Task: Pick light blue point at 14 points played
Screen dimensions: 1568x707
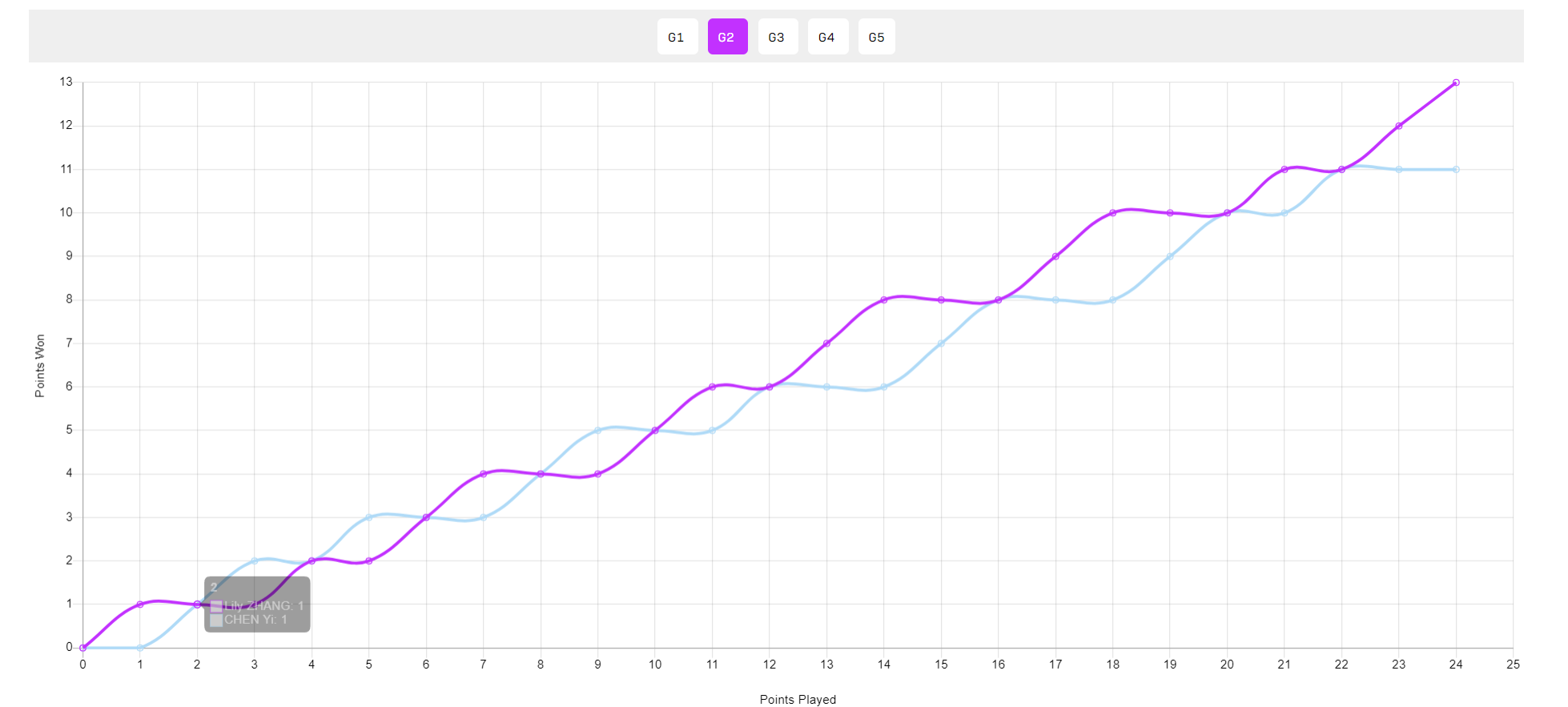Action: point(884,387)
